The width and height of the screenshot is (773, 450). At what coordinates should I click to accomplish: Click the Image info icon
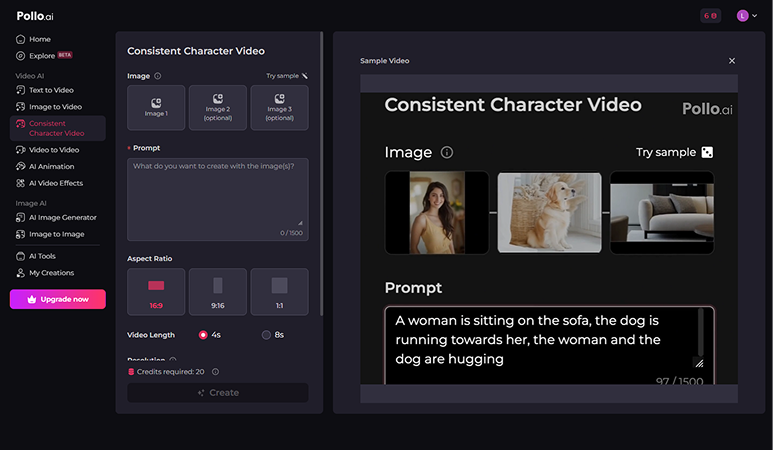click(x=158, y=76)
